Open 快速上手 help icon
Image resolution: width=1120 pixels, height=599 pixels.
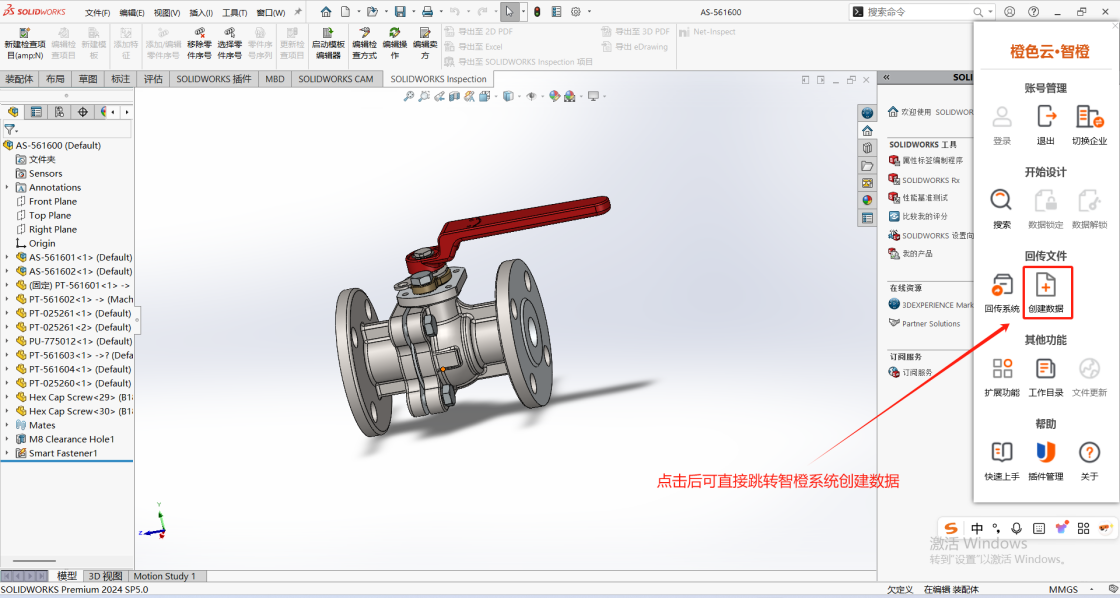tap(1001, 460)
